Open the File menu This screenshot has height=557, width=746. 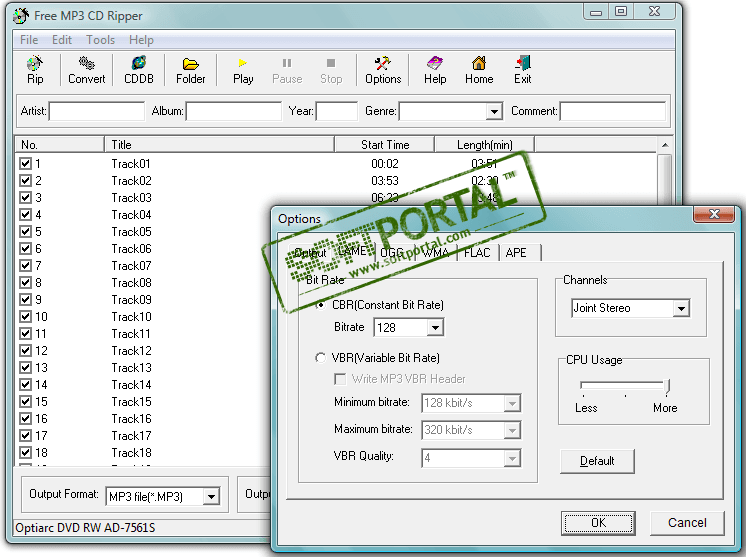[29, 40]
